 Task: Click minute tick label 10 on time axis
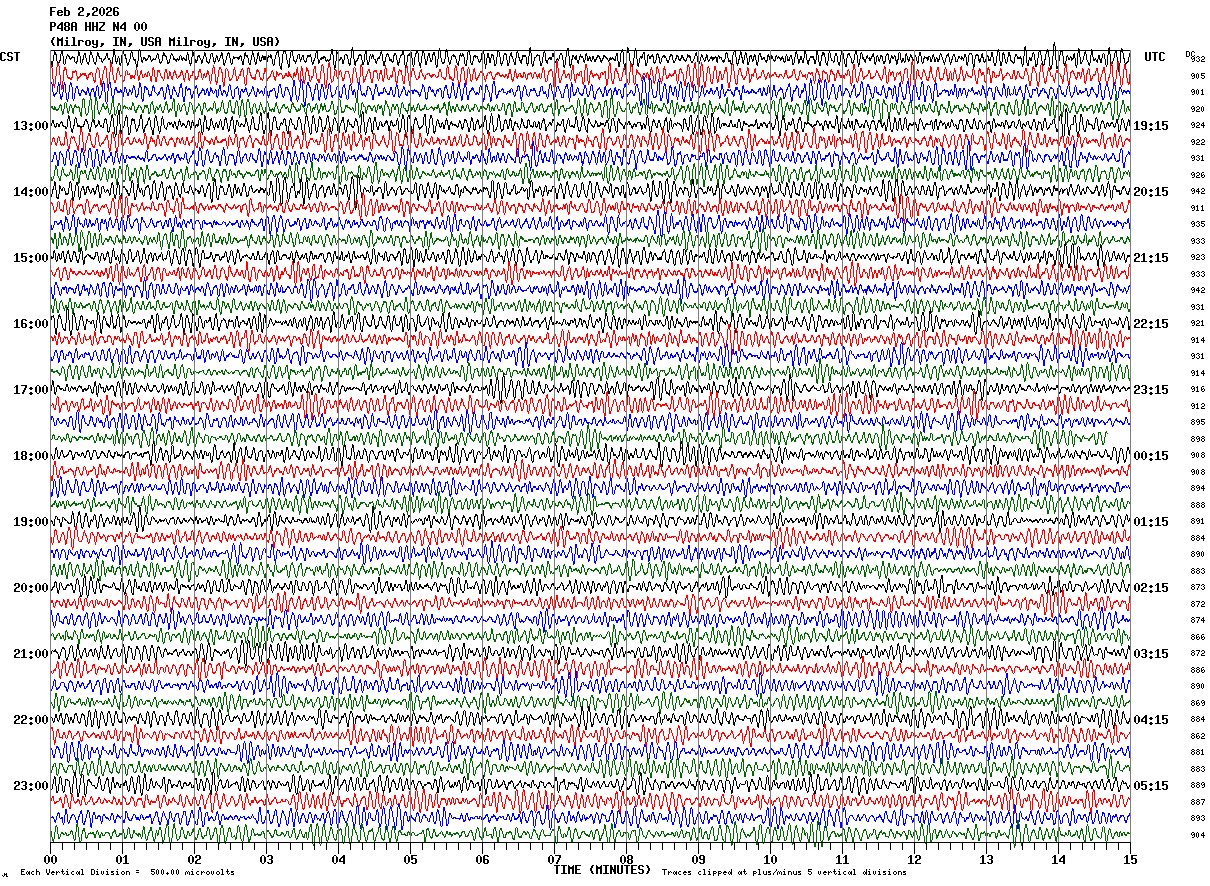click(x=770, y=859)
